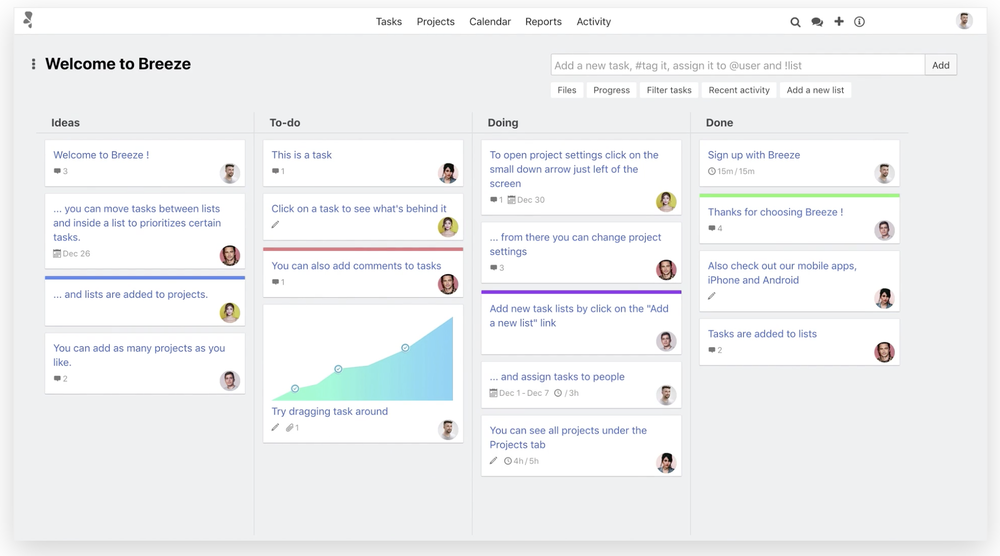The width and height of the screenshot is (1000, 556).
Task: Click comment icon on Tasks are added card
Action: (712, 350)
